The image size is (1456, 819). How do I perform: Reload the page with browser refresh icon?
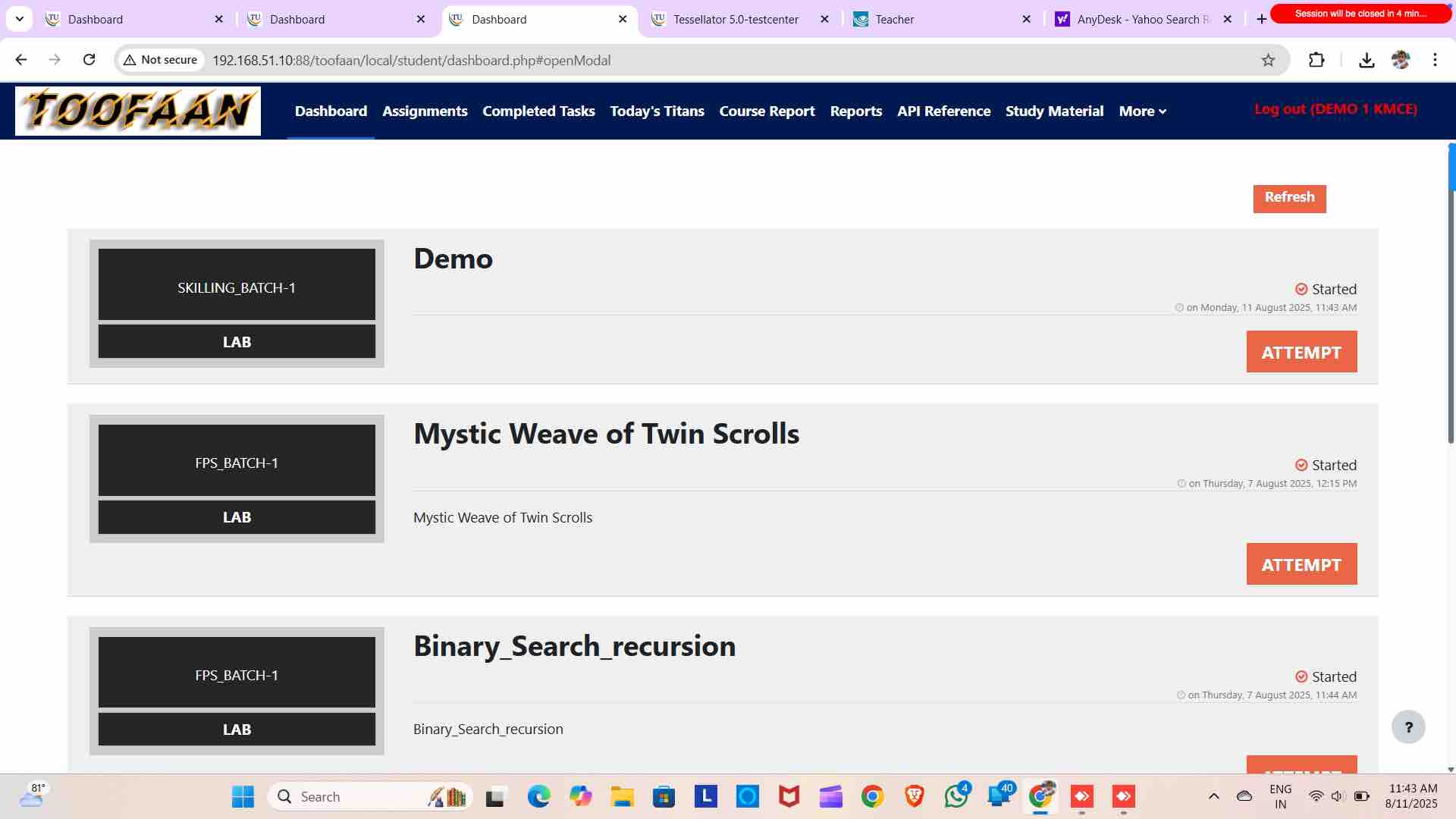(x=89, y=60)
